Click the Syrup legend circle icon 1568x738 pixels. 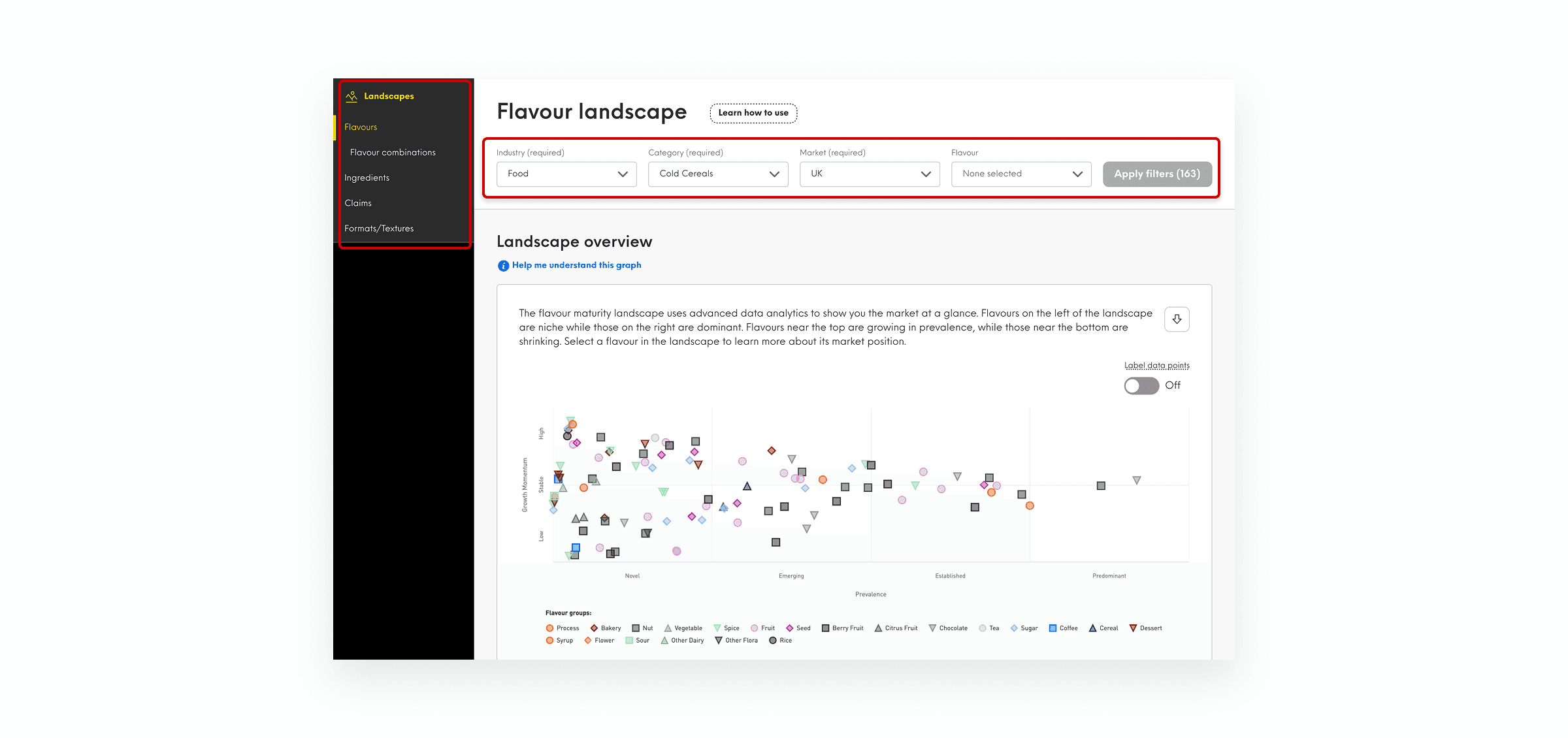coord(549,641)
